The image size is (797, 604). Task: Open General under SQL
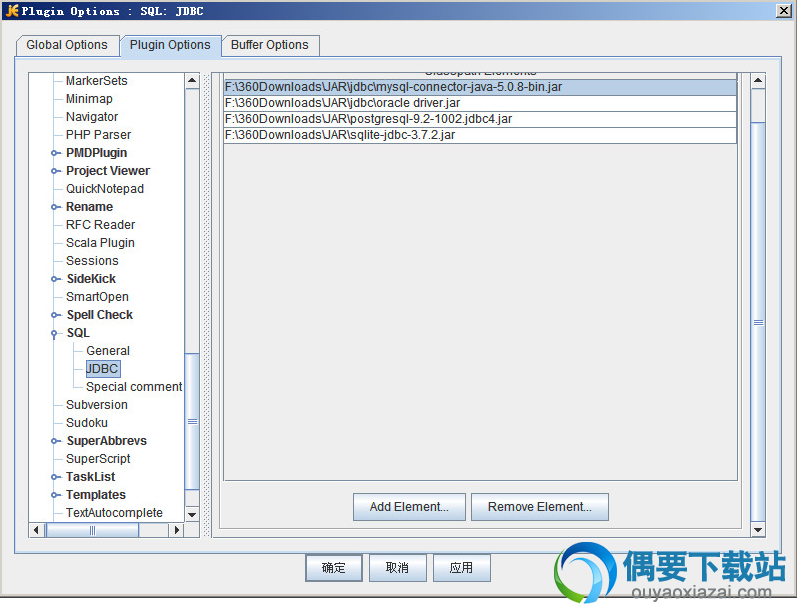[x=108, y=351]
